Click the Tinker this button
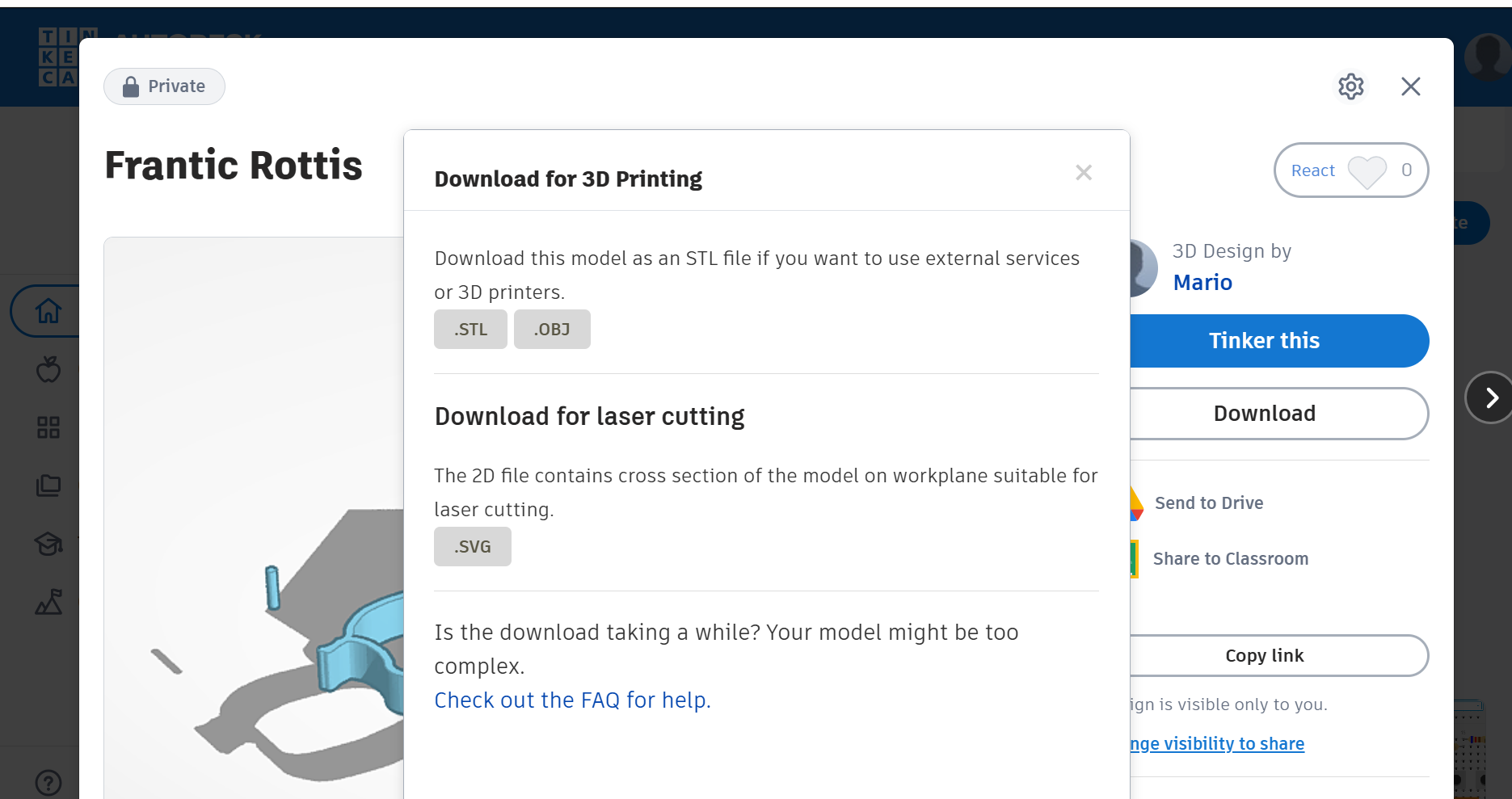This screenshot has height=799, width=1512. (x=1279, y=341)
